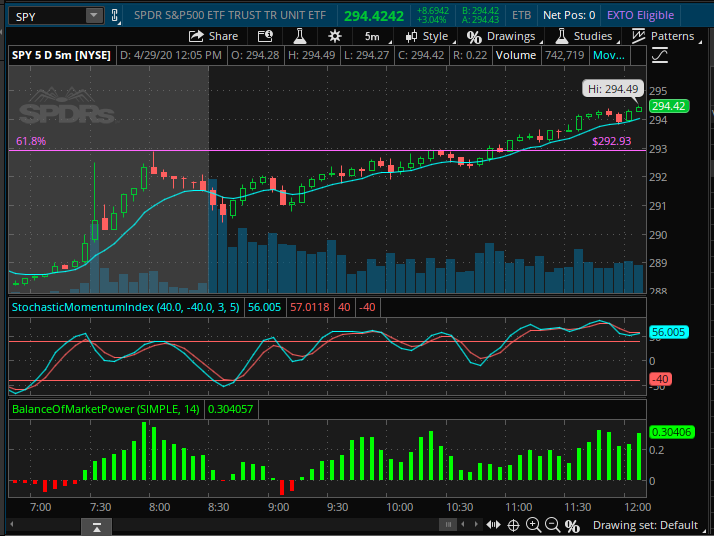Click the Mov... study label in header

pos(608,56)
